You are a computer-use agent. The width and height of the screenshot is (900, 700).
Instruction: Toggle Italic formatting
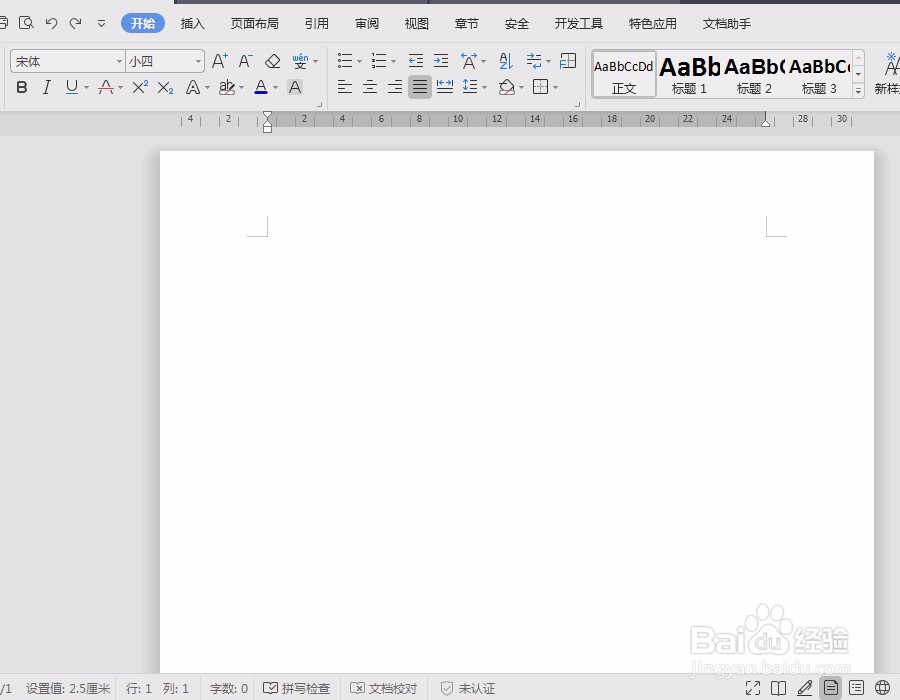tap(46, 87)
